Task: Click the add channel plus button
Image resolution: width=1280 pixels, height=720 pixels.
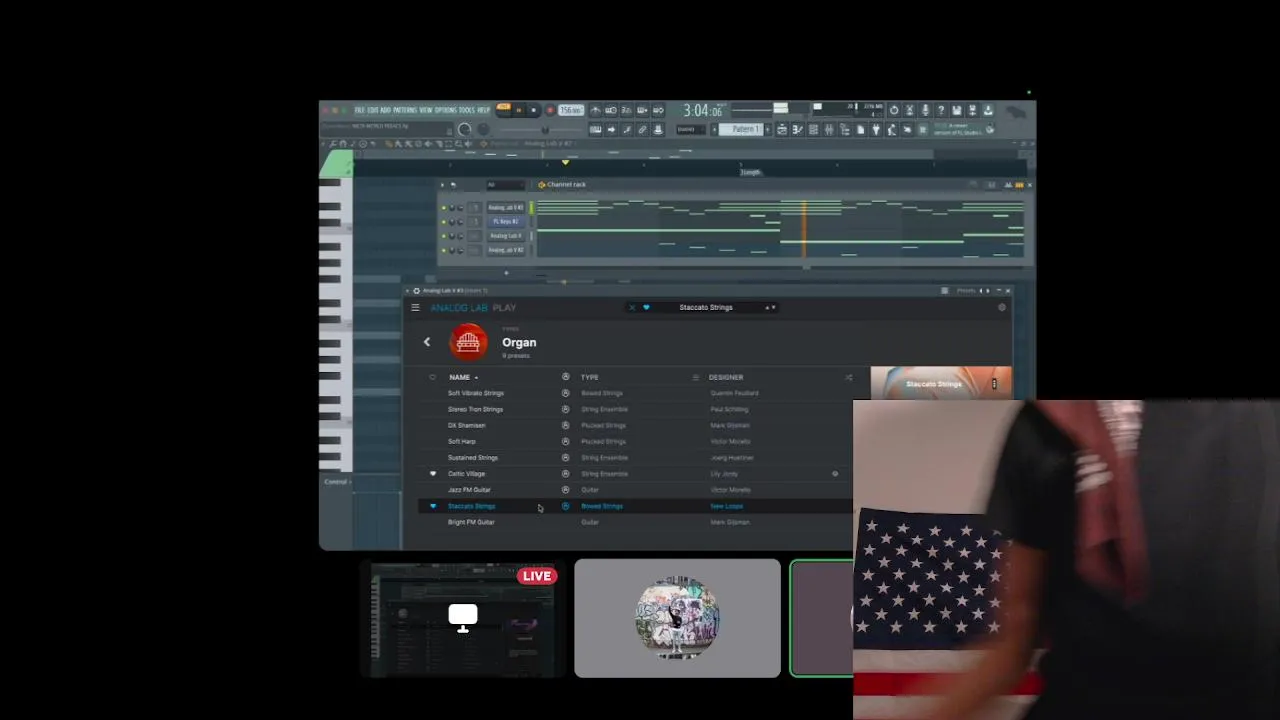Action: coord(506,273)
